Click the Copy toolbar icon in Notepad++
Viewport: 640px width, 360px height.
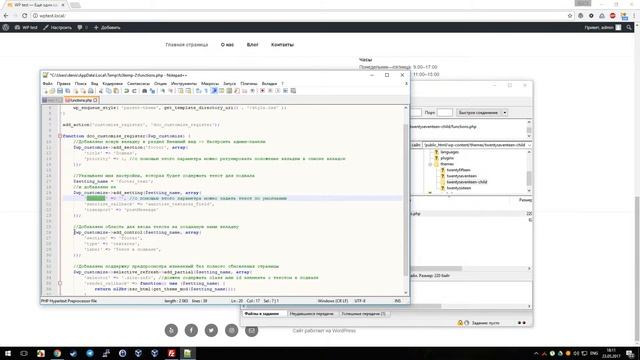click(x=108, y=91)
